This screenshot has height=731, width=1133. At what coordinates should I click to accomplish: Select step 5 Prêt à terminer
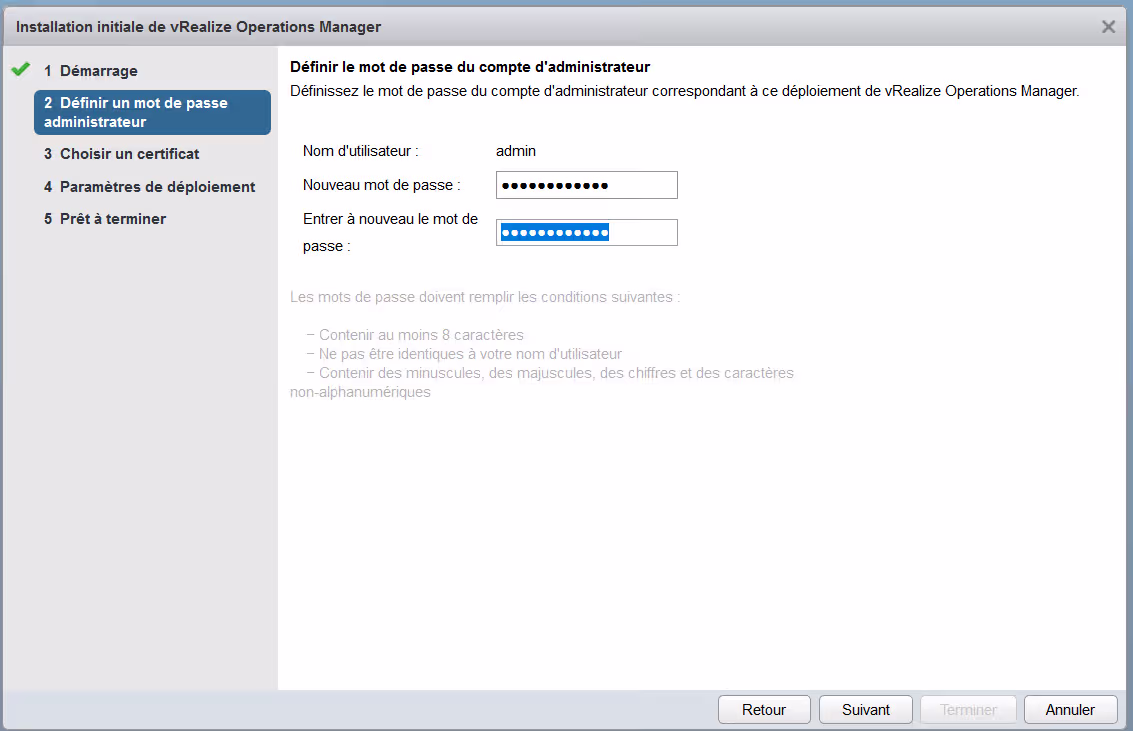112,219
